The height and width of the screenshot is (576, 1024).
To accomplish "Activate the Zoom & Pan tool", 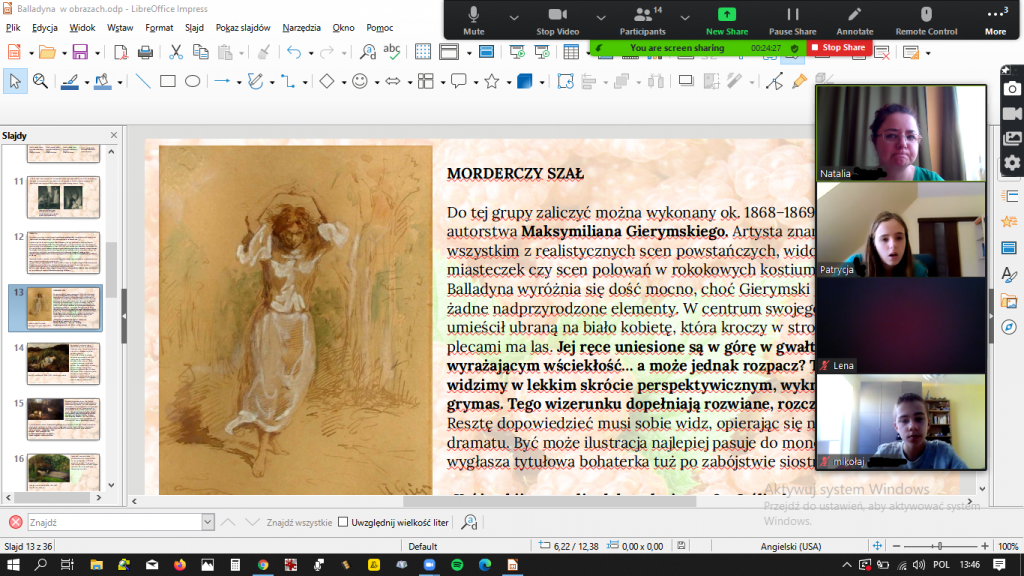I will (40, 82).
